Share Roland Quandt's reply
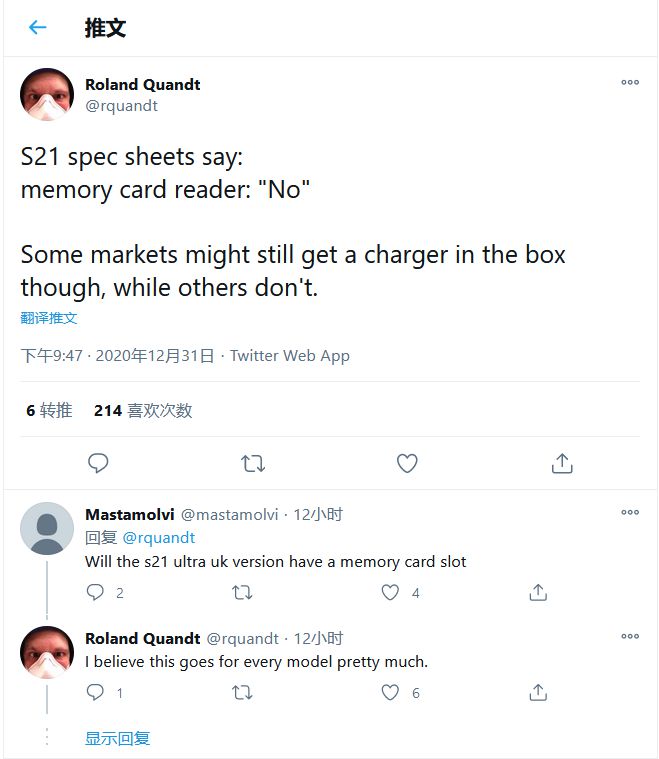Screen dimensions: 659x759 coord(538,692)
